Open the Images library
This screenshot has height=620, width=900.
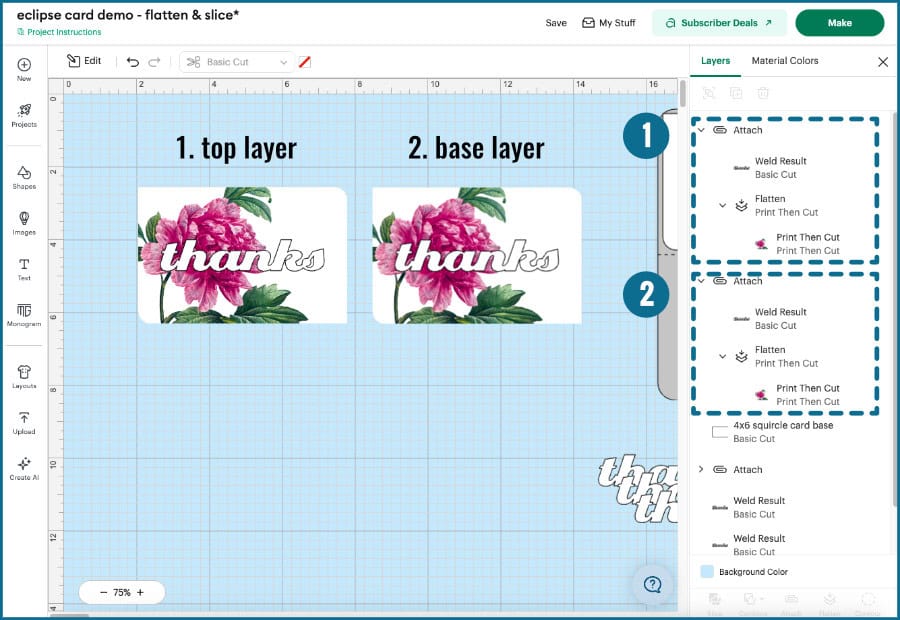(x=24, y=223)
